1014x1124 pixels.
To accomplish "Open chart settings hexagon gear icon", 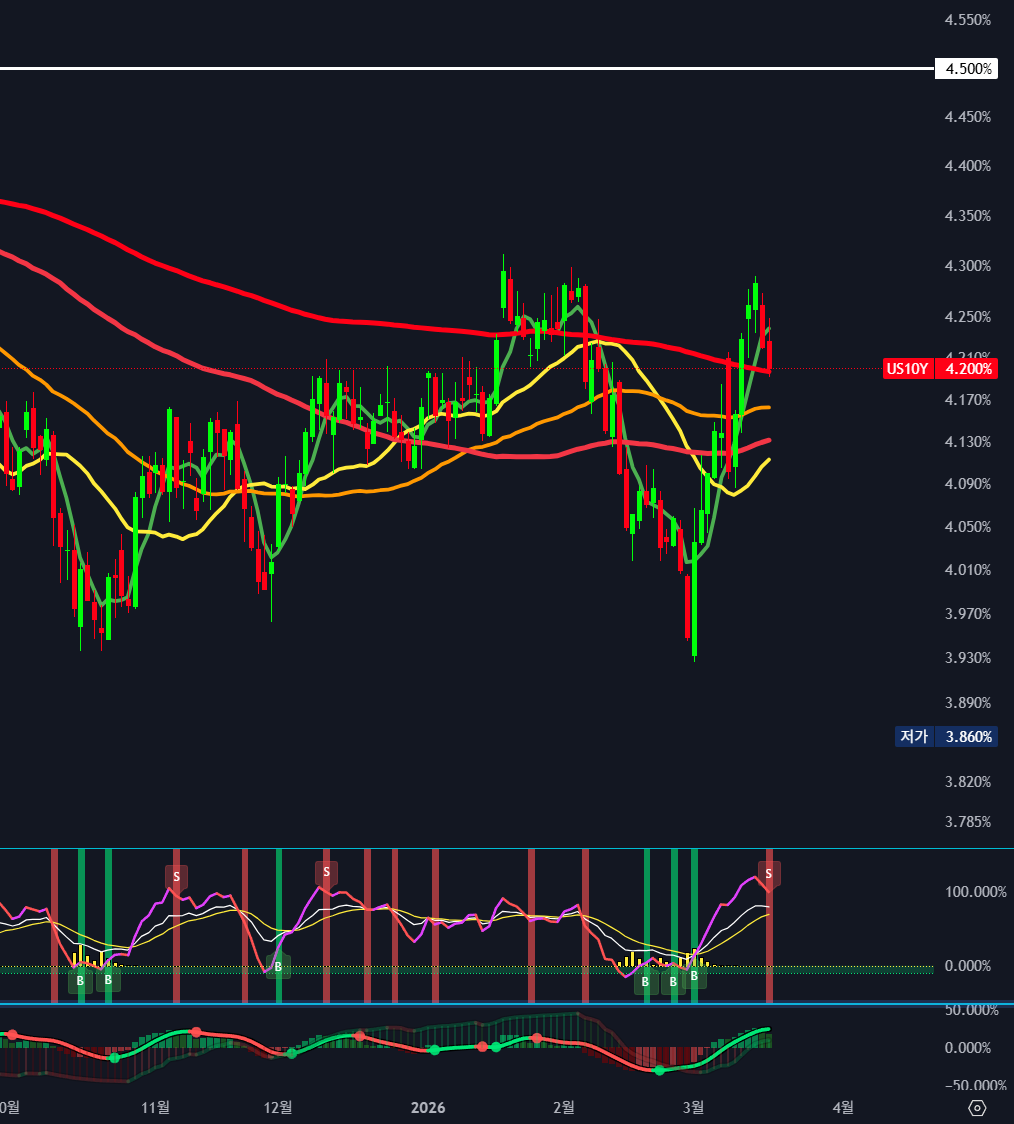I will pyautogui.click(x=978, y=1108).
